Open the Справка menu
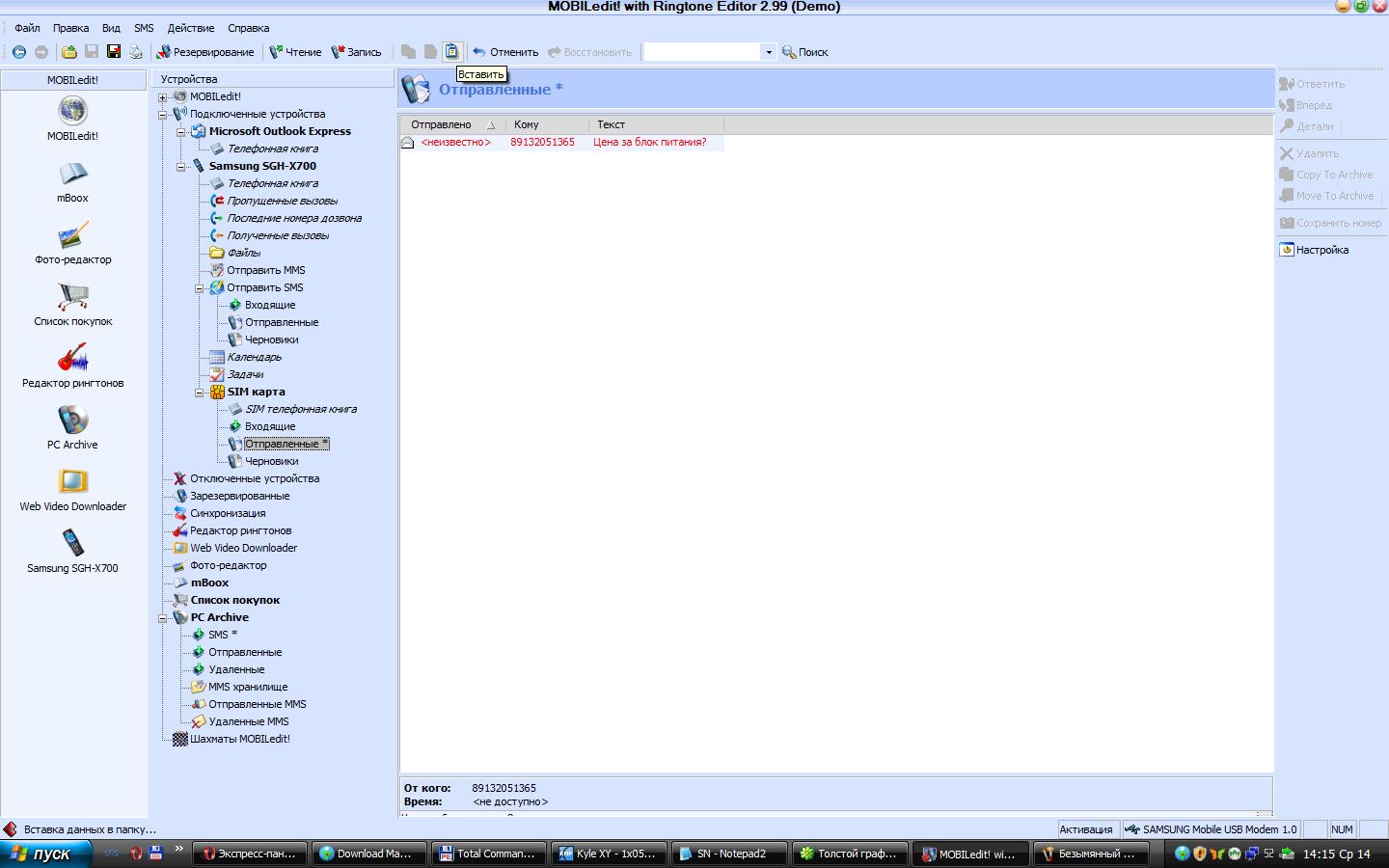The width and height of the screenshot is (1389, 868). click(248, 28)
